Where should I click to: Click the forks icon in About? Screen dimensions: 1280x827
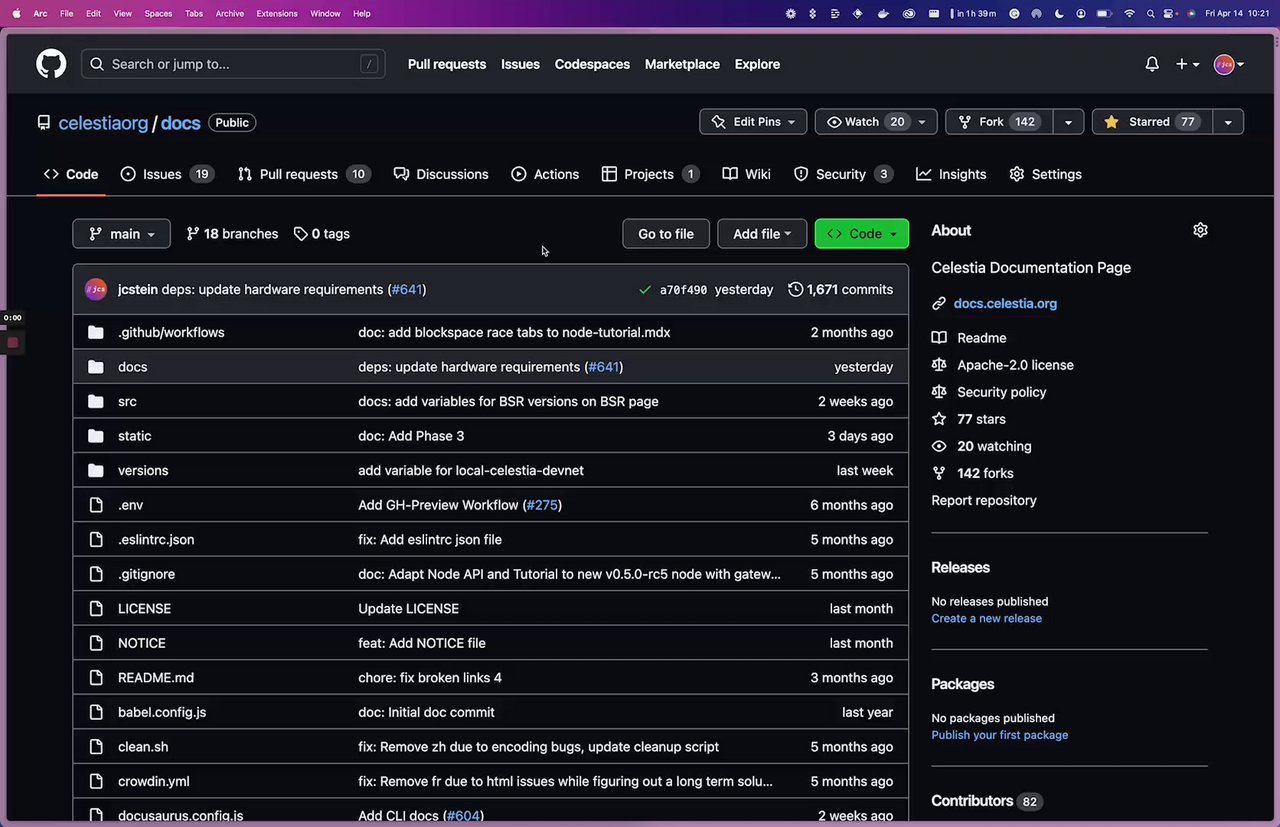(x=939, y=473)
